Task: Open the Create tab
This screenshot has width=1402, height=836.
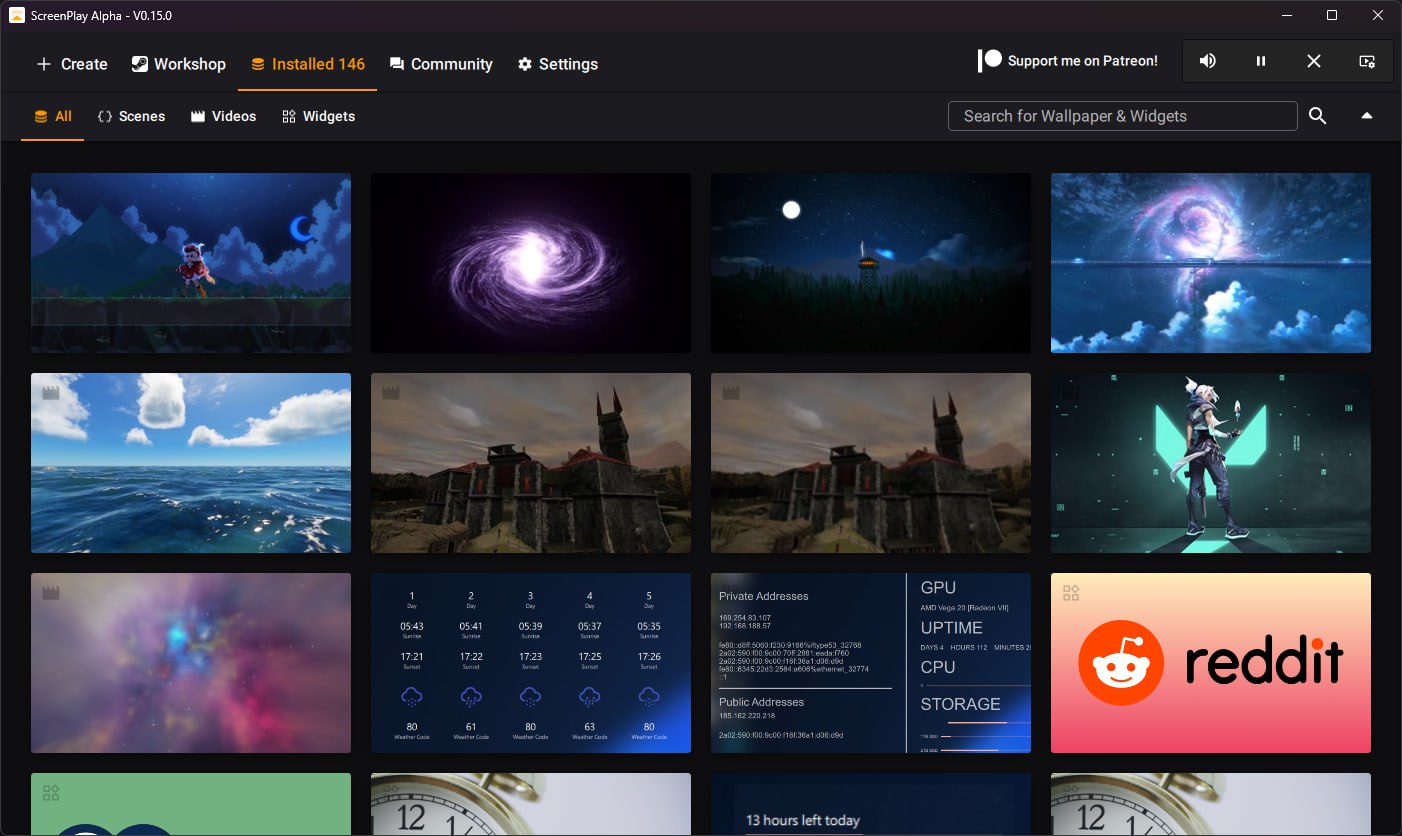Action: (x=72, y=64)
